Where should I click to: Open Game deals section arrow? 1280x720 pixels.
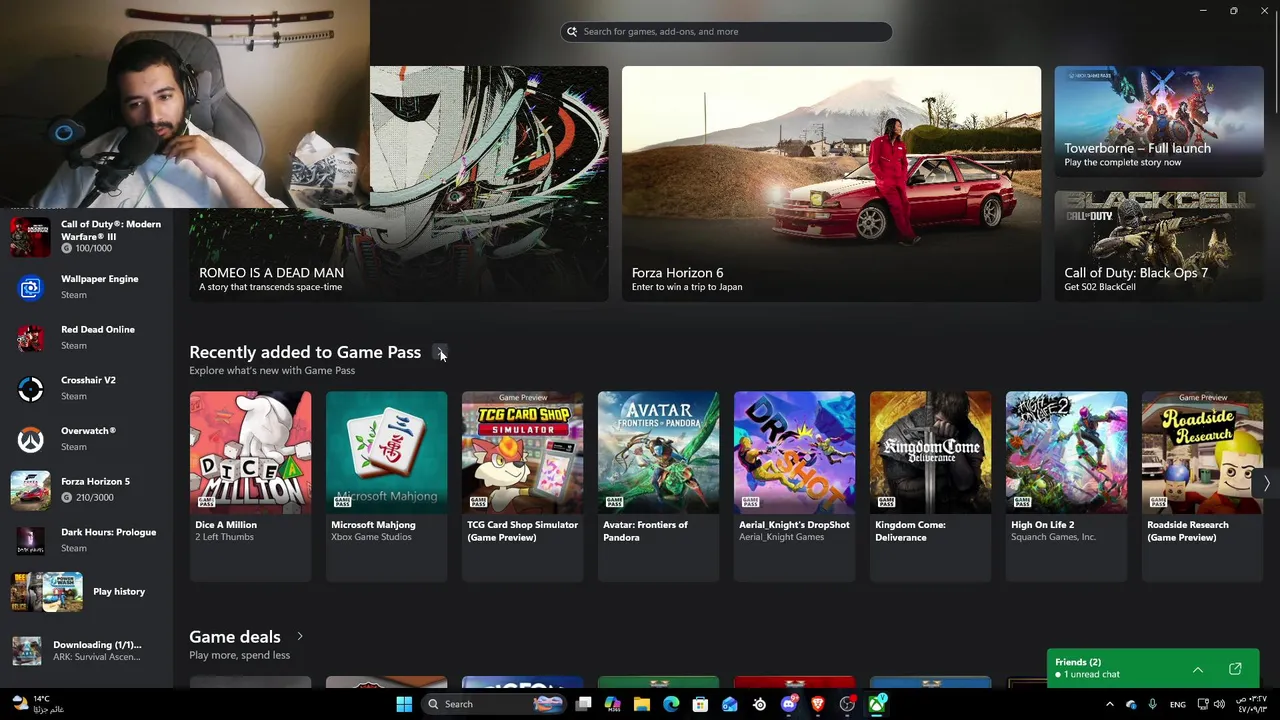[299, 636]
